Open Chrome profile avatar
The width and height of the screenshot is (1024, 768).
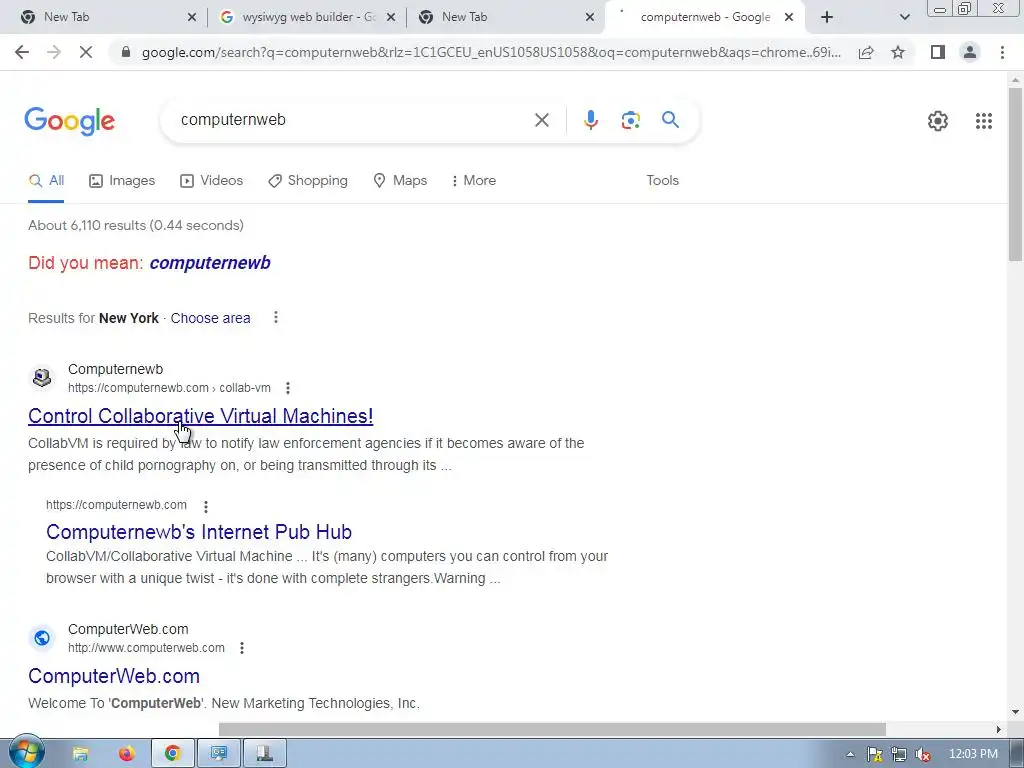(x=970, y=52)
